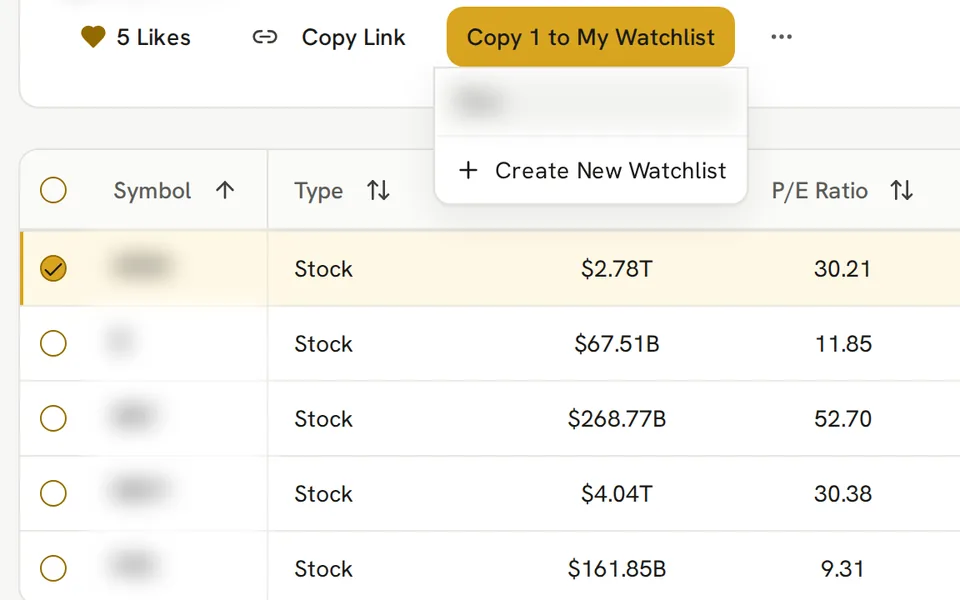Open the blurred symbol in the $268.77B row
This screenshot has width=960, height=600.
[x=133, y=416]
